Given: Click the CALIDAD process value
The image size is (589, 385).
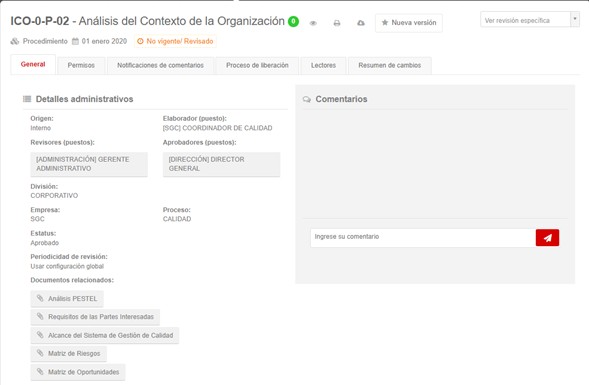Looking at the screenshot, I should [177, 219].
